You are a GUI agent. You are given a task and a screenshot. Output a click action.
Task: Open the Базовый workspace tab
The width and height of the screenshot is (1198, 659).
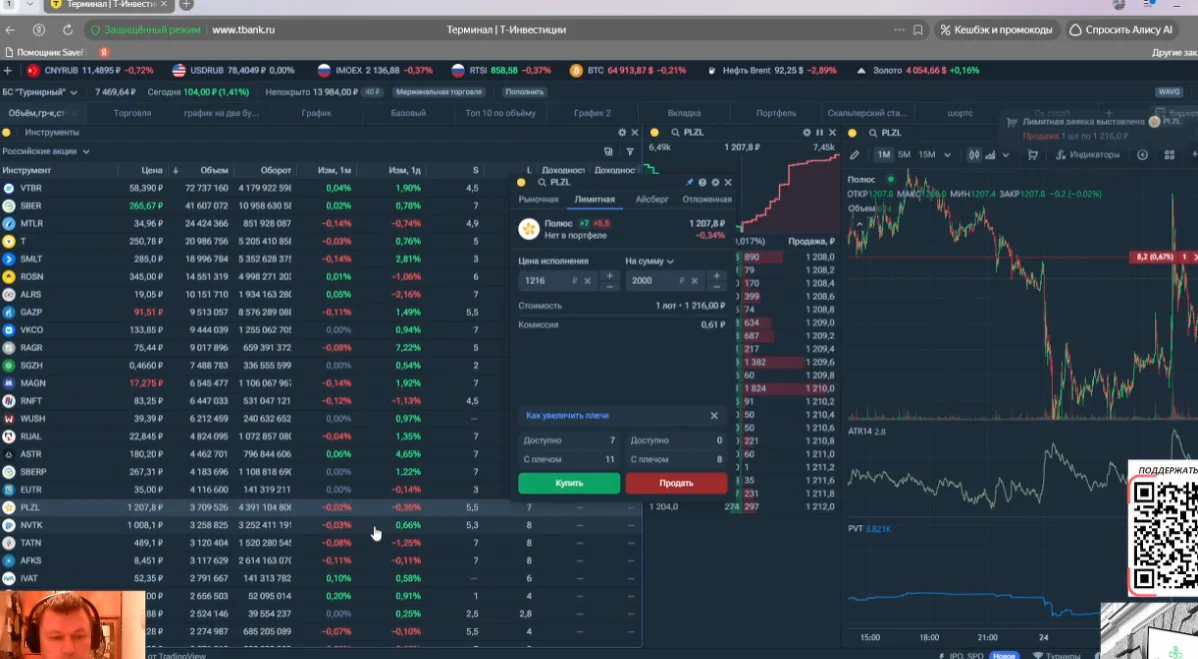[x=408, y=113]
